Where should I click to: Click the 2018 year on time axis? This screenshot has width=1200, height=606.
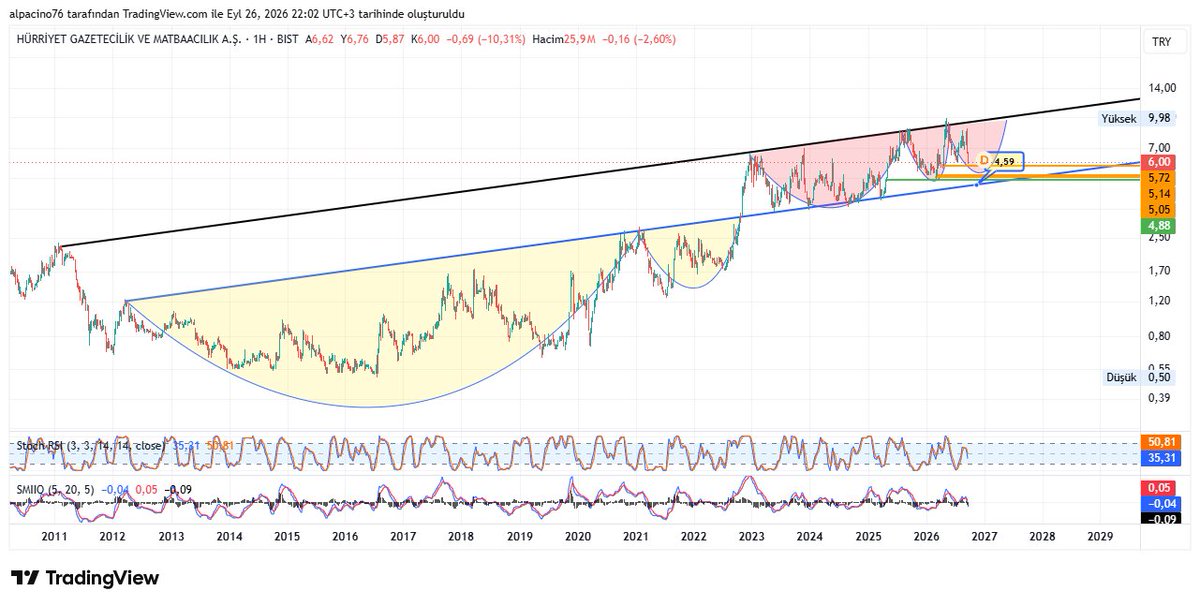click(461, 537)
